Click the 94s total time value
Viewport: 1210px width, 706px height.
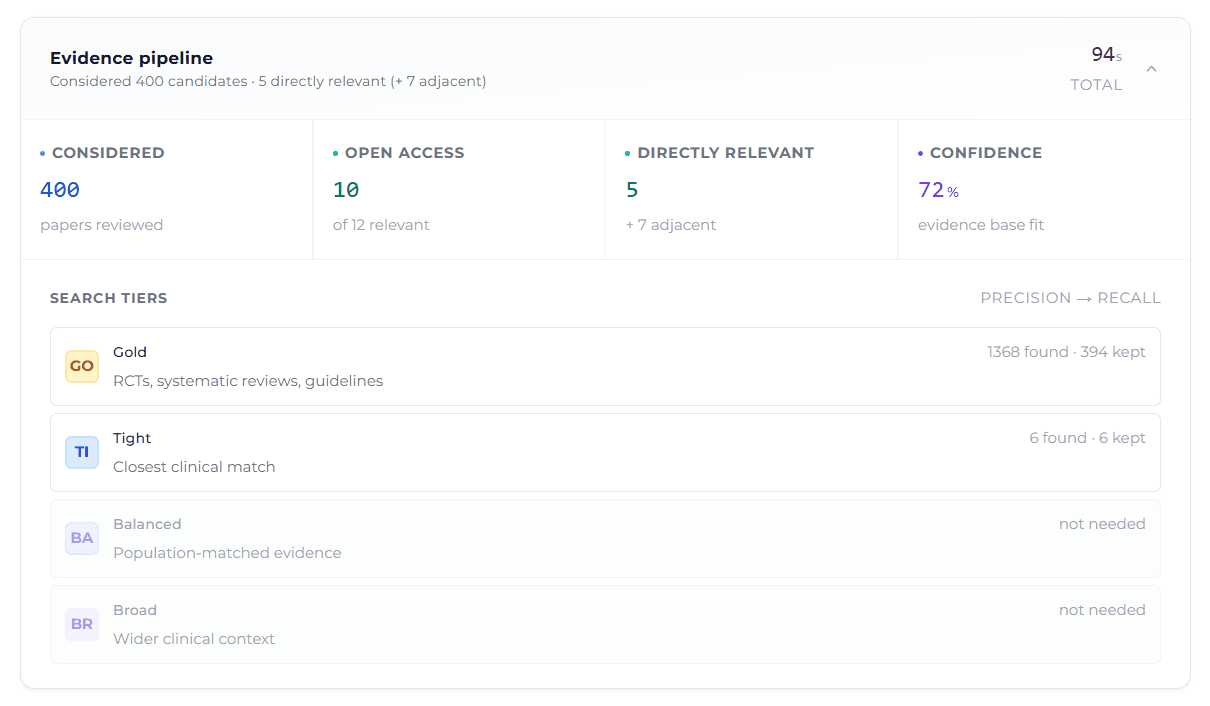click(x=1106, y=54)
